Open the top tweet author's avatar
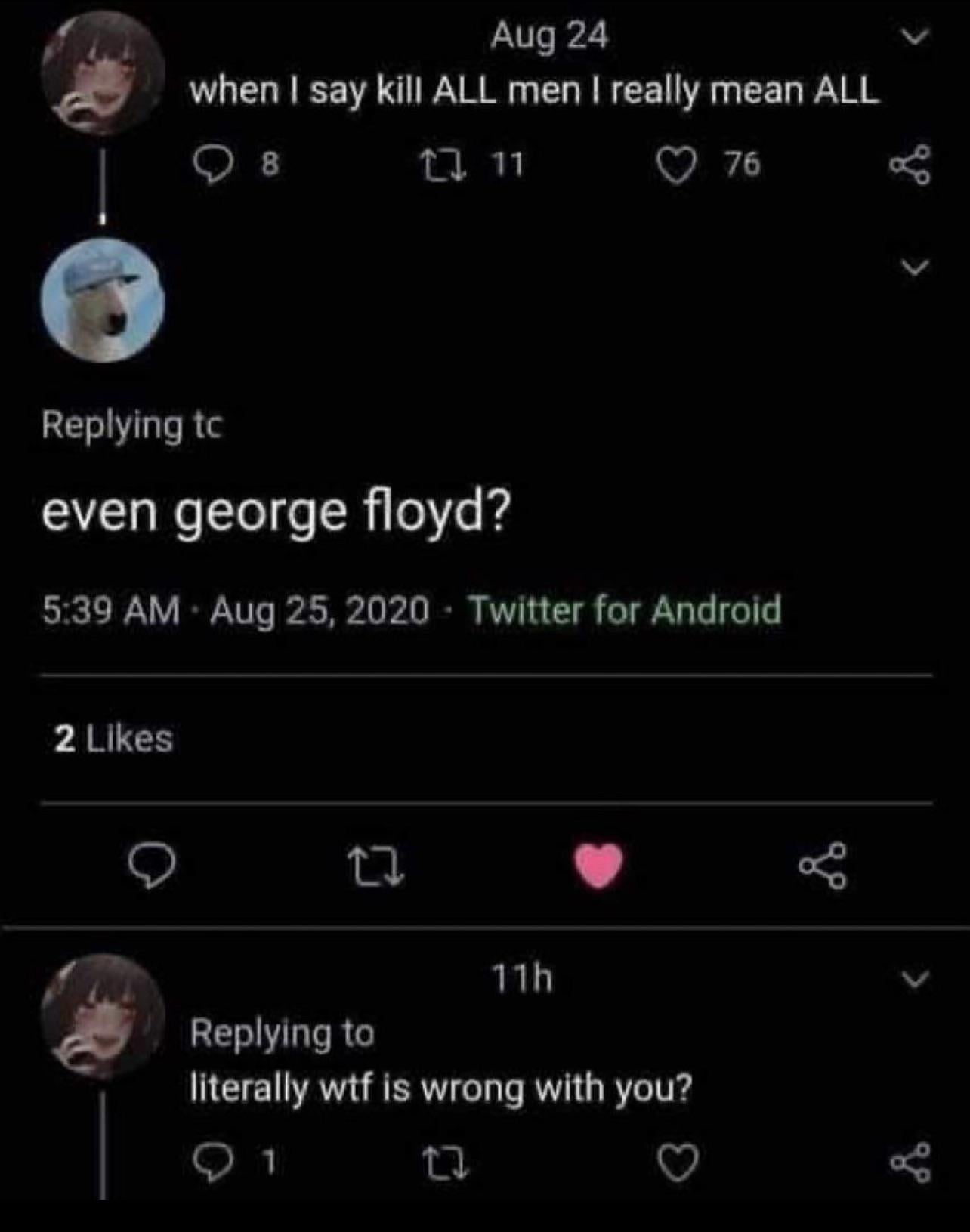The image size is (970, 1232). click(x=102, y=73)
